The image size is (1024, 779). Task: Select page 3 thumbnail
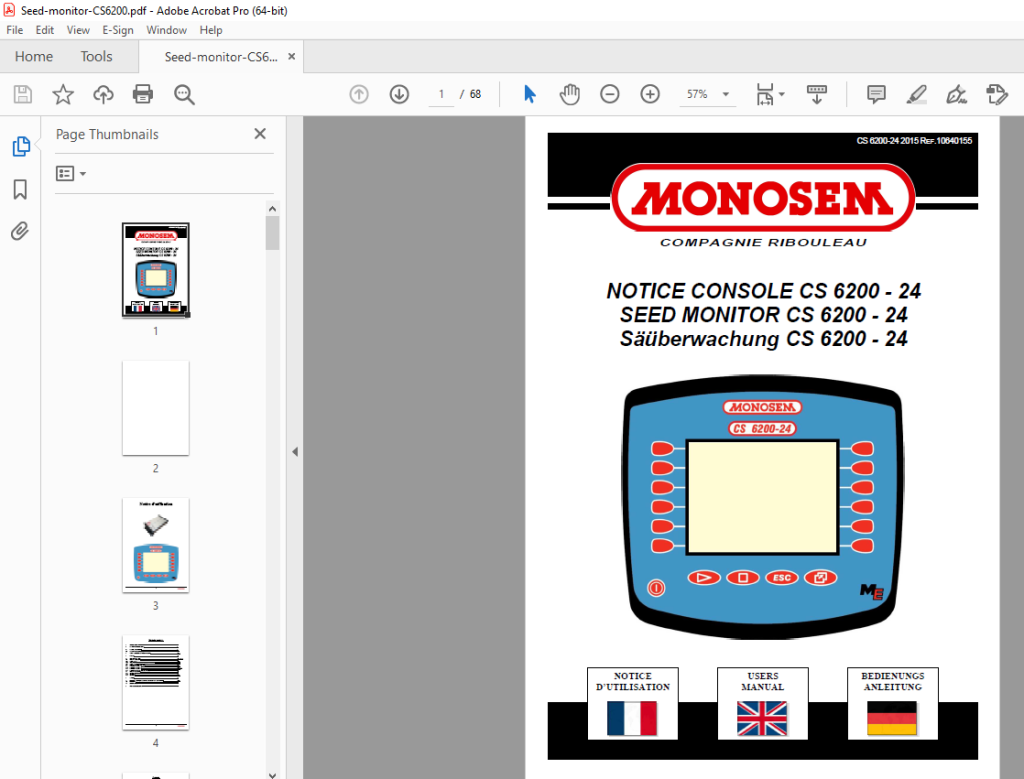point(155,545)
